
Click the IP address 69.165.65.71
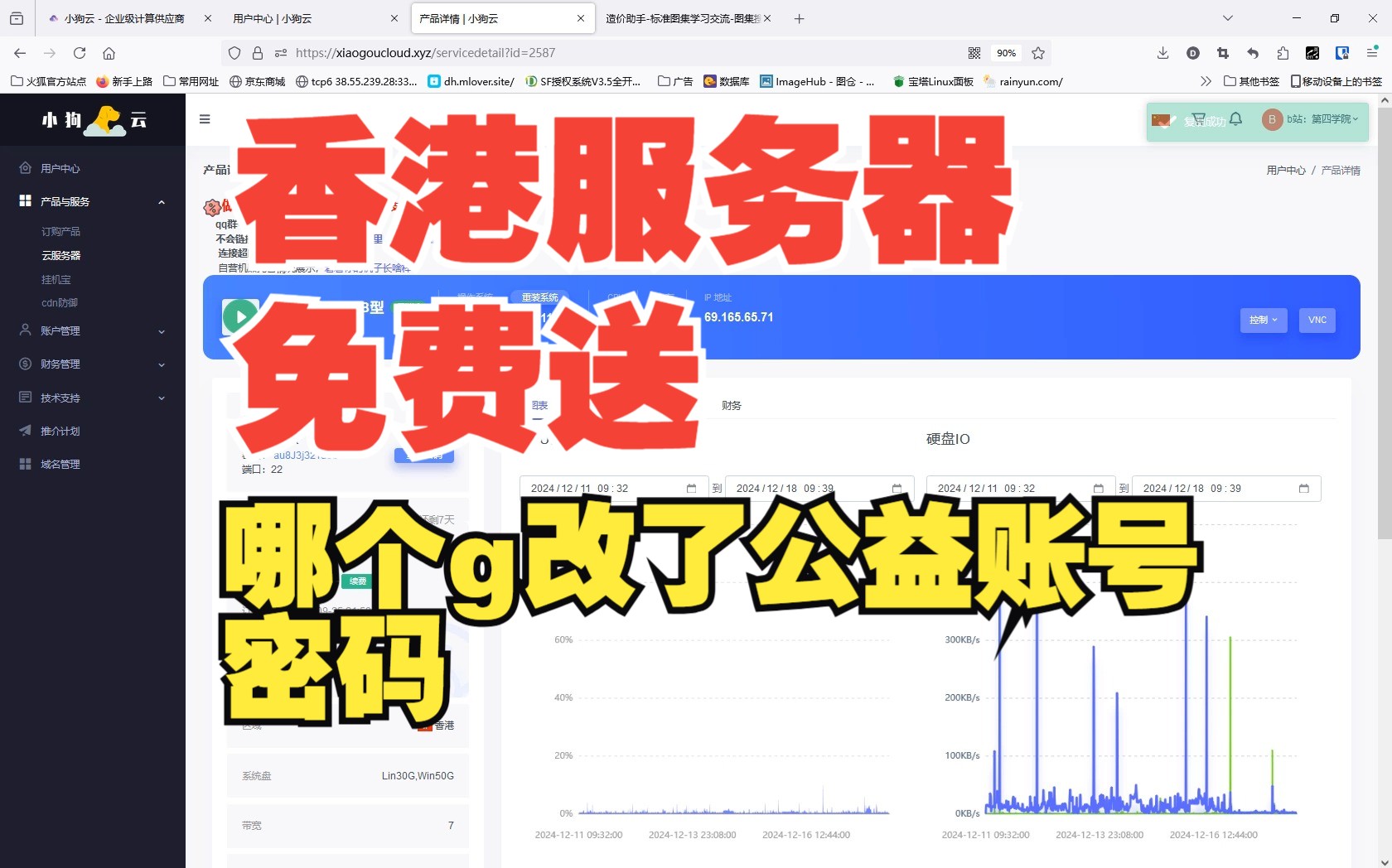pos(738,317)
